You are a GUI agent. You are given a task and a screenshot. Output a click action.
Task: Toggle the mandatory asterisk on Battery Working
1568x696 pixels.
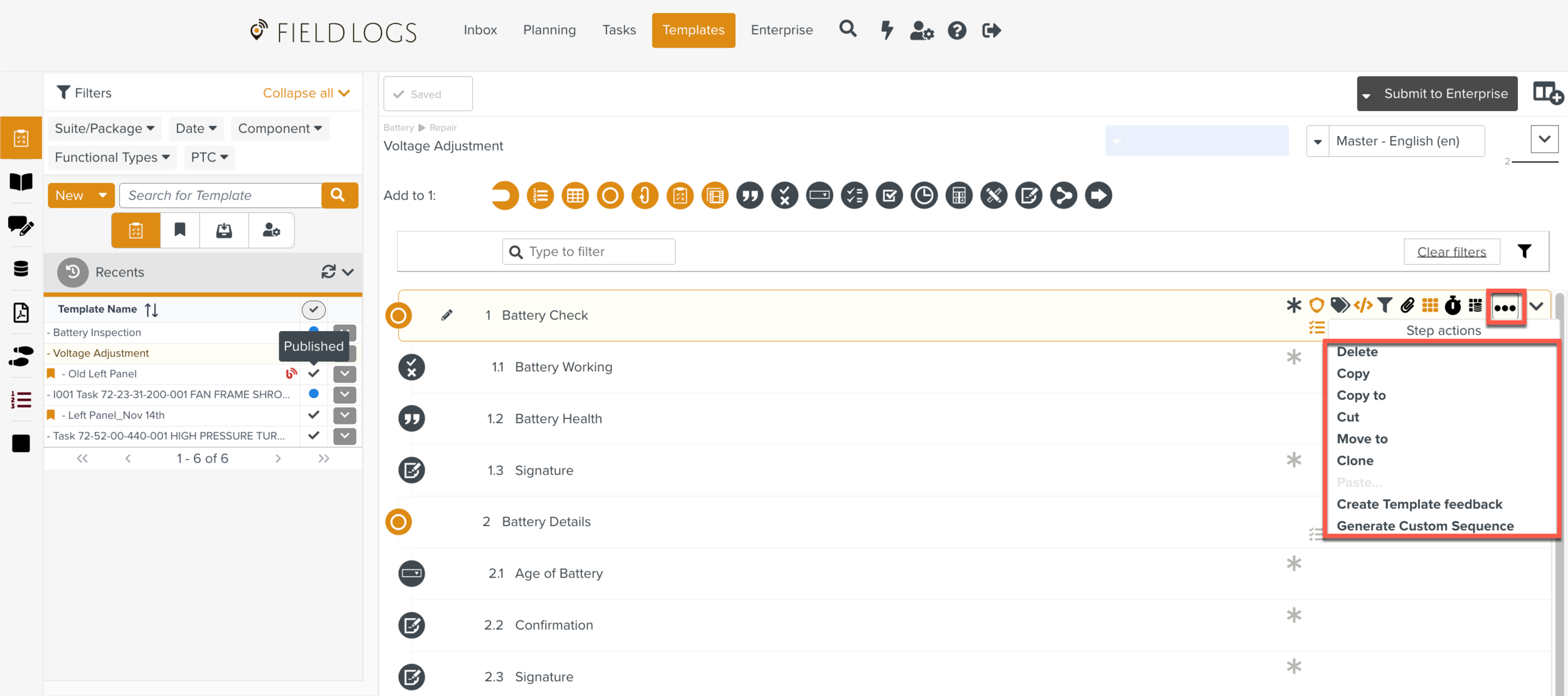1293,357
